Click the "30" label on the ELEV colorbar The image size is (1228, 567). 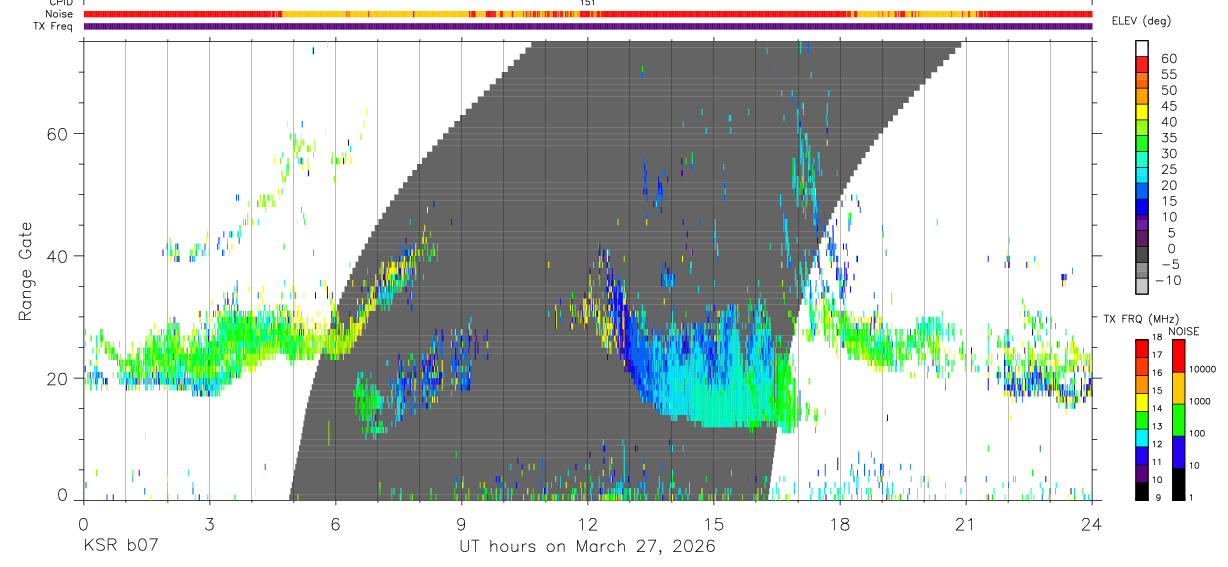point(1168,153)
